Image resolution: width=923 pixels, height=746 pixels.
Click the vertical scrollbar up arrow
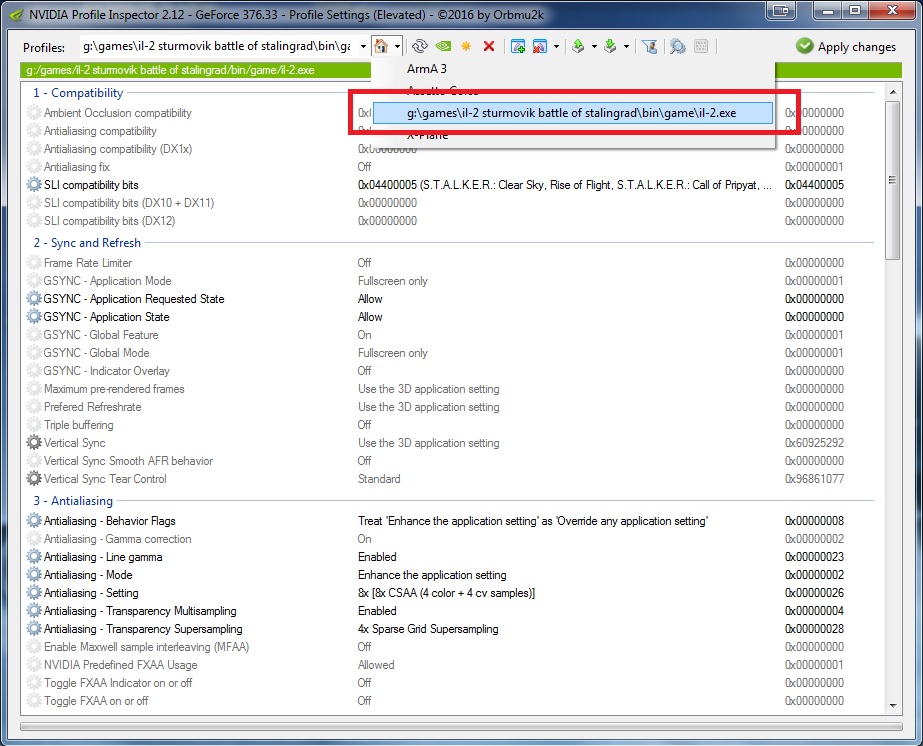[893, 92]
